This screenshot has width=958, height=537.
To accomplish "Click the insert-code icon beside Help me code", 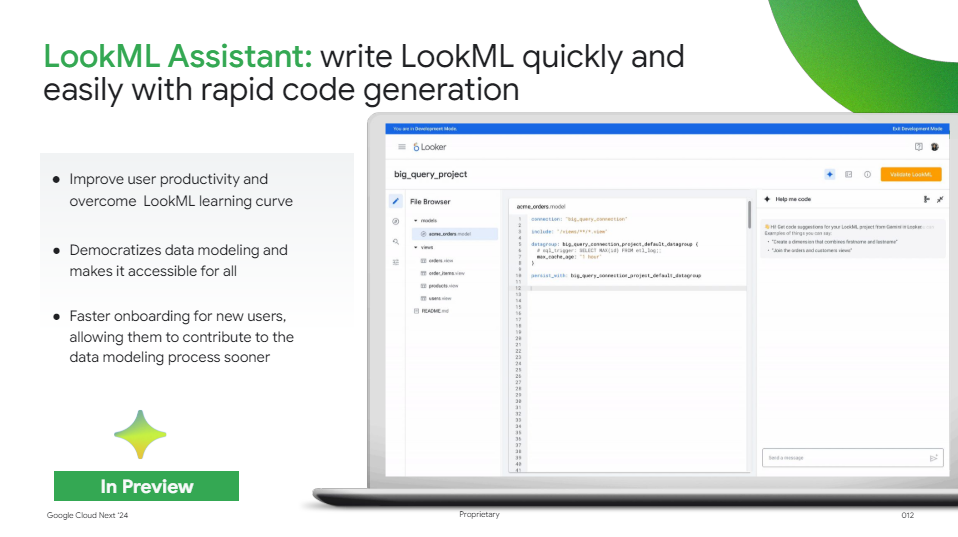I will click(x=927, y=199).
